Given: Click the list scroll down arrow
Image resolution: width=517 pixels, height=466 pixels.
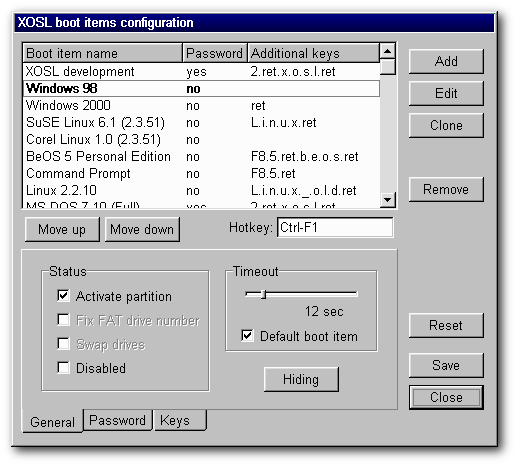Looking at the screenshot, I should point(388,200).
